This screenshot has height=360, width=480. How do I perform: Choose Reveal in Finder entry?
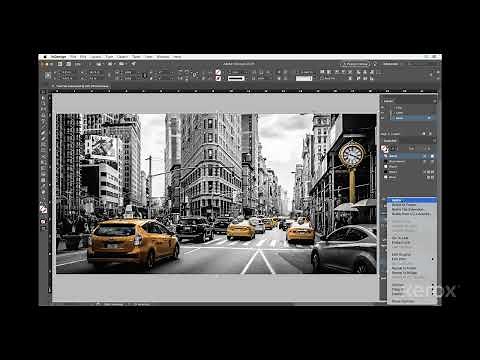click(412, 268)
